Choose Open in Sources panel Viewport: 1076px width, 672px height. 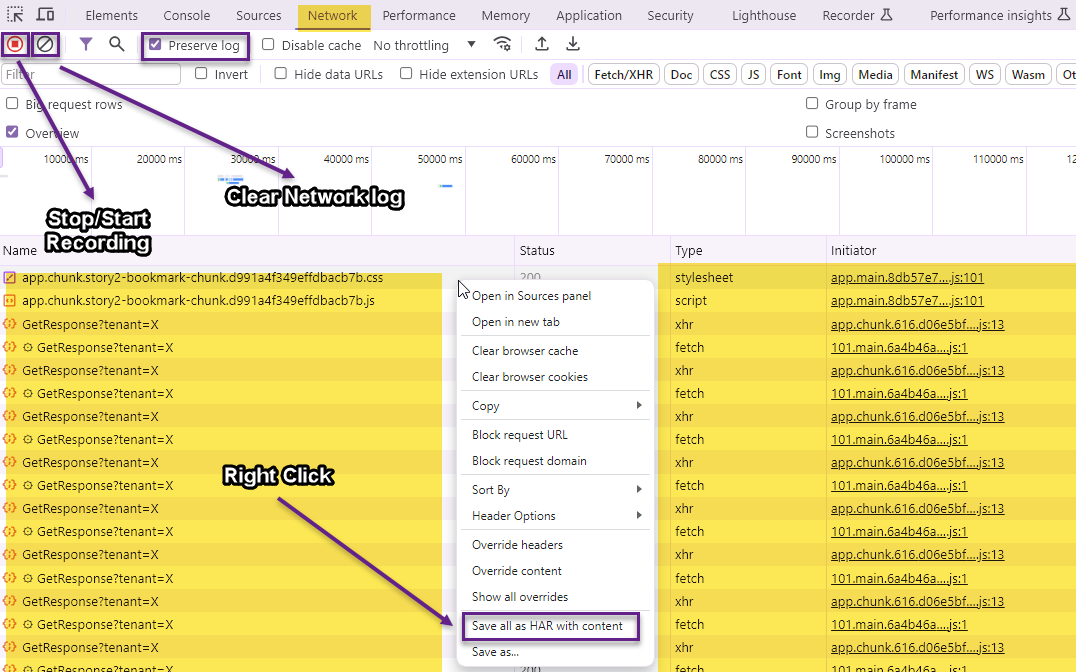(555, 296)
